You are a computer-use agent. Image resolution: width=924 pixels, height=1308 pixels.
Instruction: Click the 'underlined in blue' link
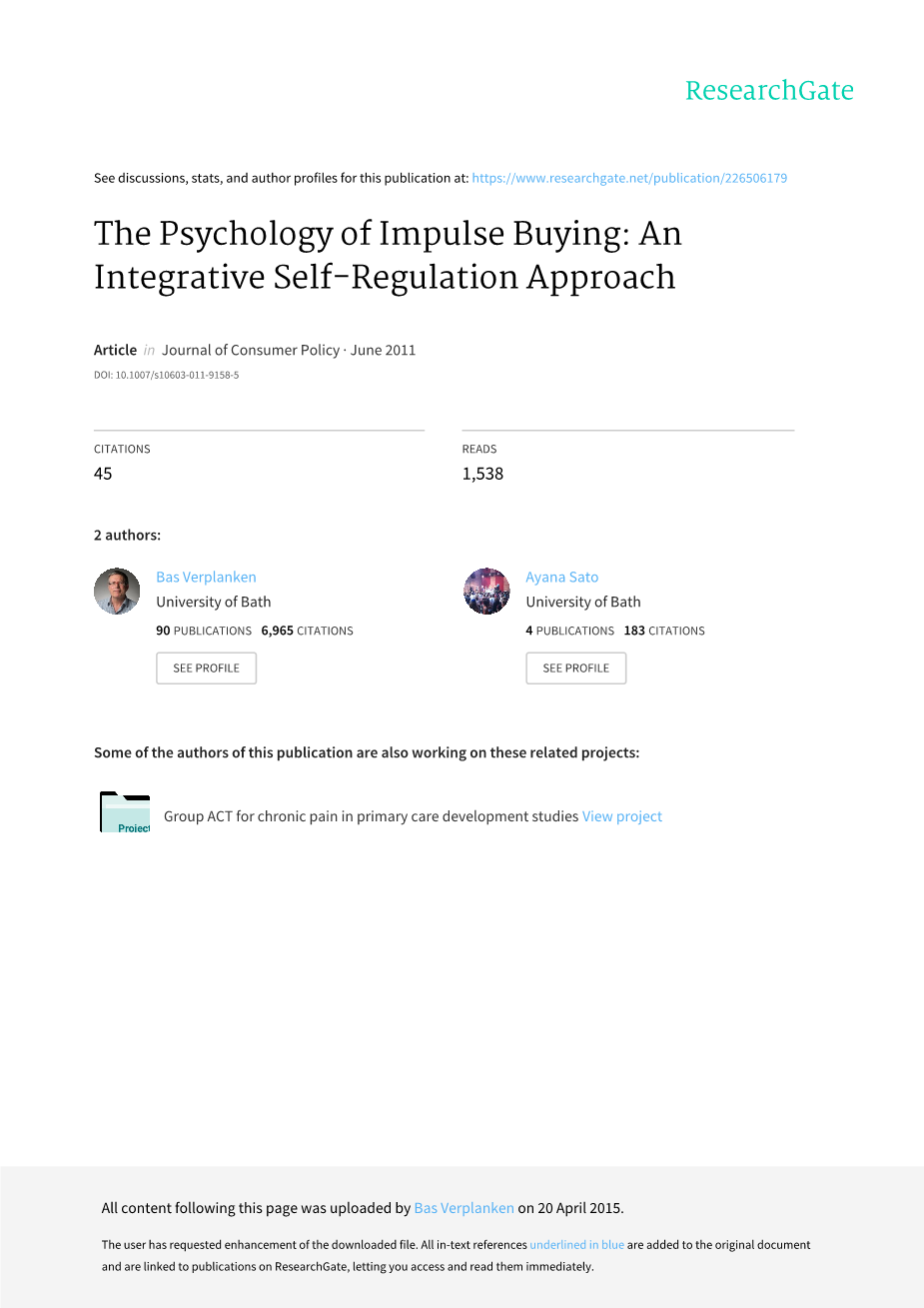(x=576, y=1245)
